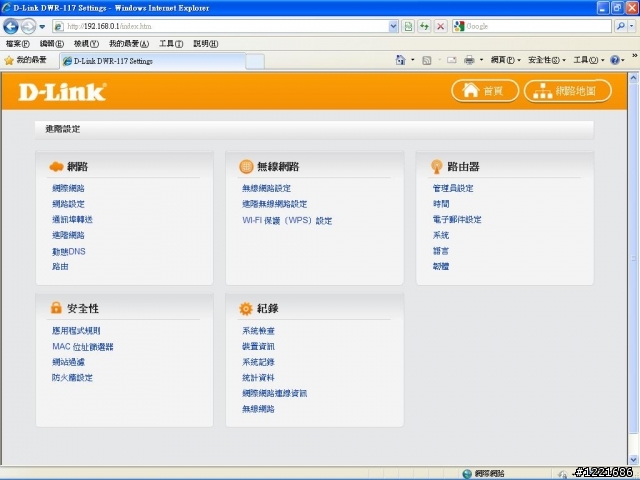Open the 網際網路 link under 網路
This screenshot has width=640, height=480.
68,188
